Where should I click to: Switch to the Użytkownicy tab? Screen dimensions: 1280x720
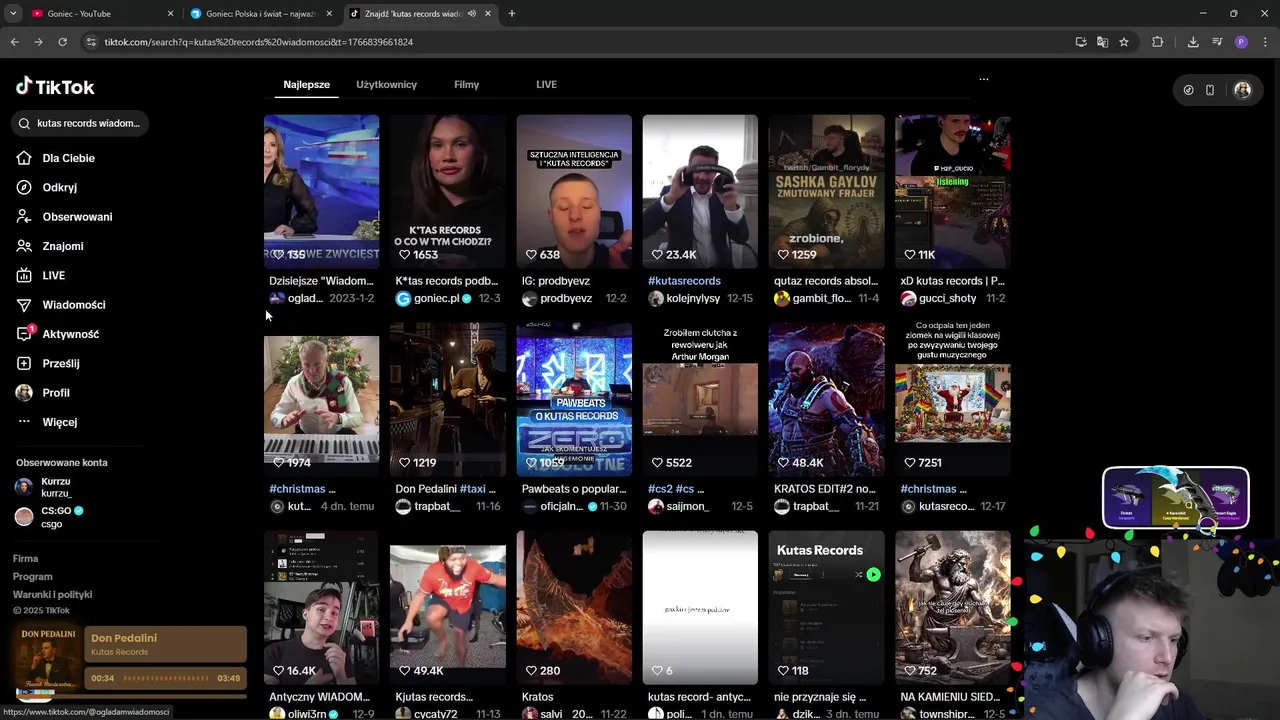coord(386,85)
